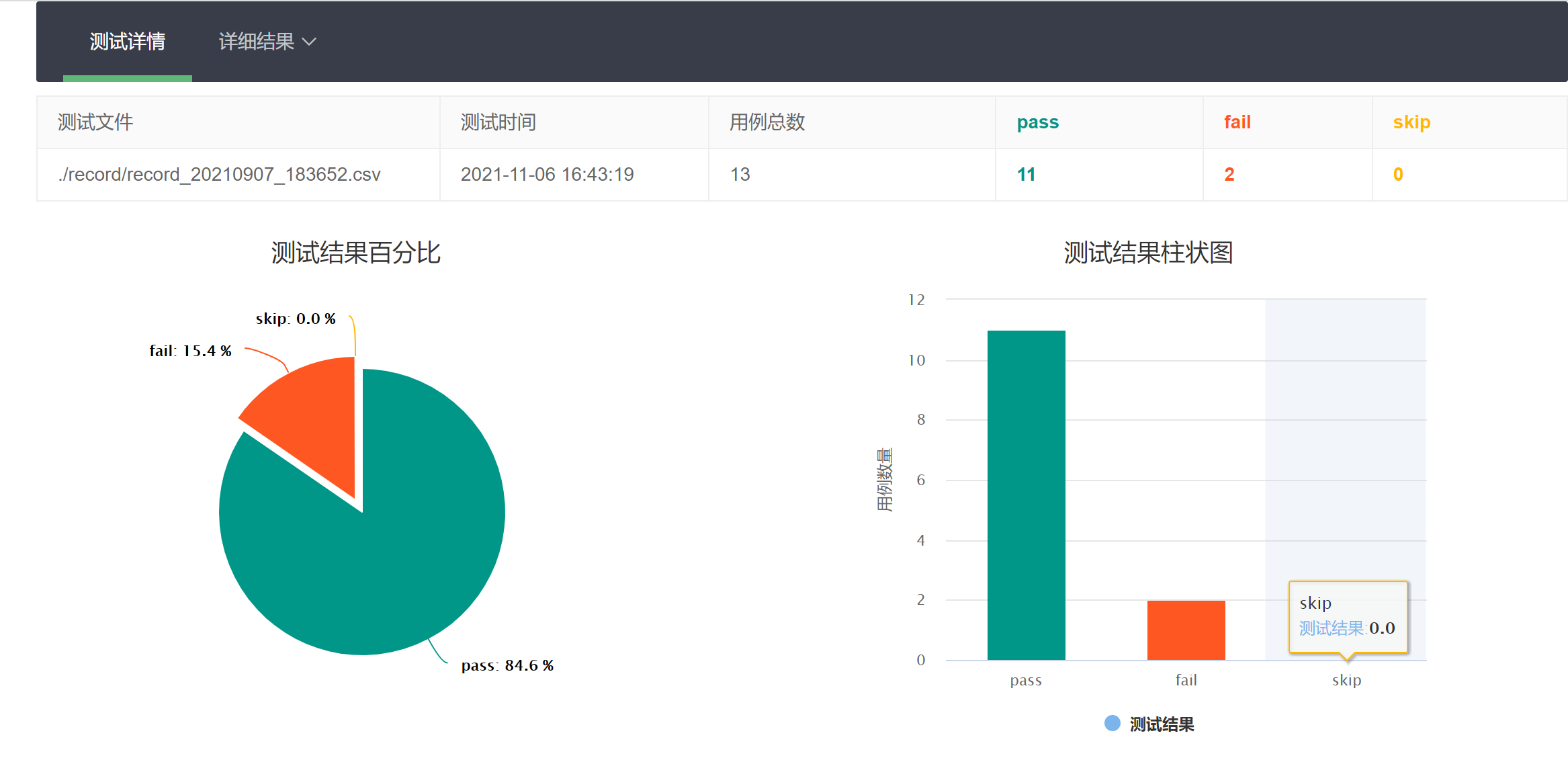This screenshot has width=1568, height=758.
Task: Click the teal pass bar
Action: point(1026,495)
